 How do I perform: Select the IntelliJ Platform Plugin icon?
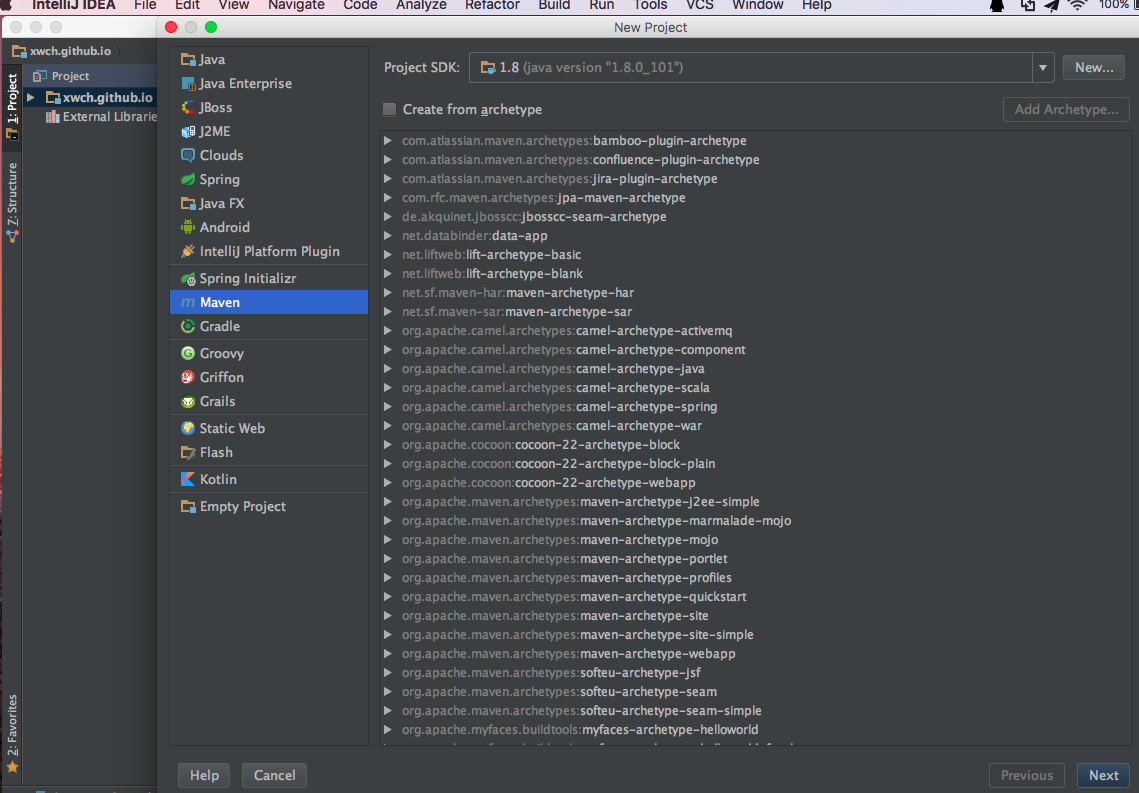[188, 251]
